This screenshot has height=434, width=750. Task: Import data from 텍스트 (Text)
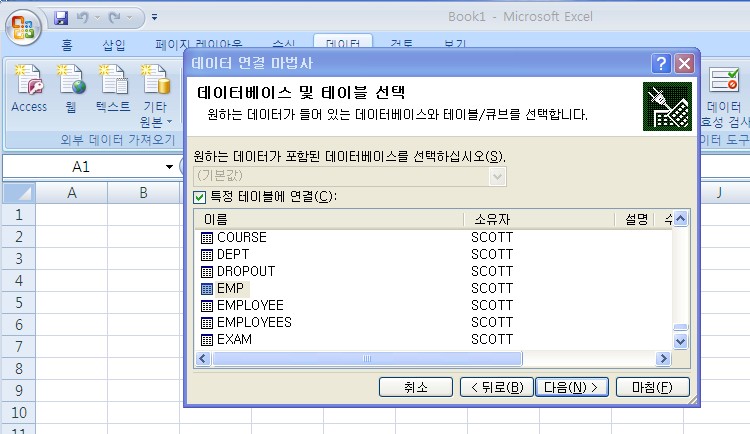coord(113,89)
